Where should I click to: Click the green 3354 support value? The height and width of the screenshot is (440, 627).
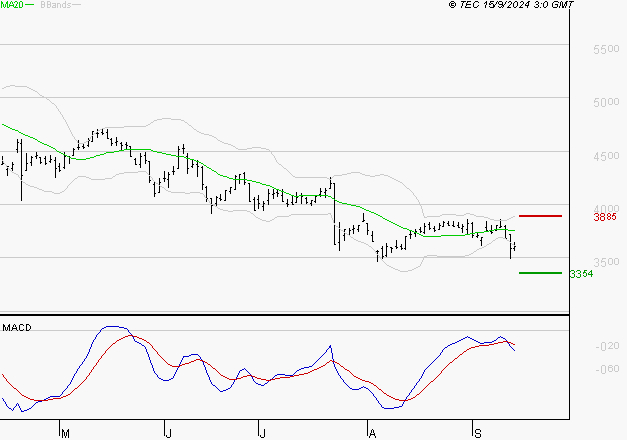tap(581, 274)
